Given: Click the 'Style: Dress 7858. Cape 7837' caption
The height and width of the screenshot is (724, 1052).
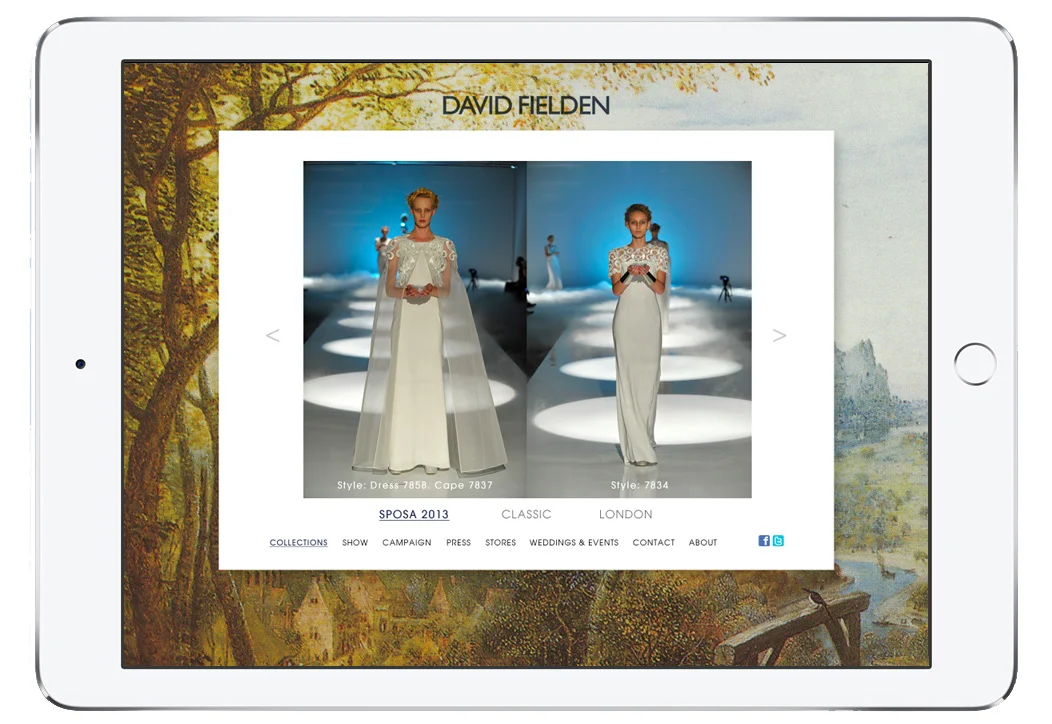Looking at the screenshot, I should point(415,484).
